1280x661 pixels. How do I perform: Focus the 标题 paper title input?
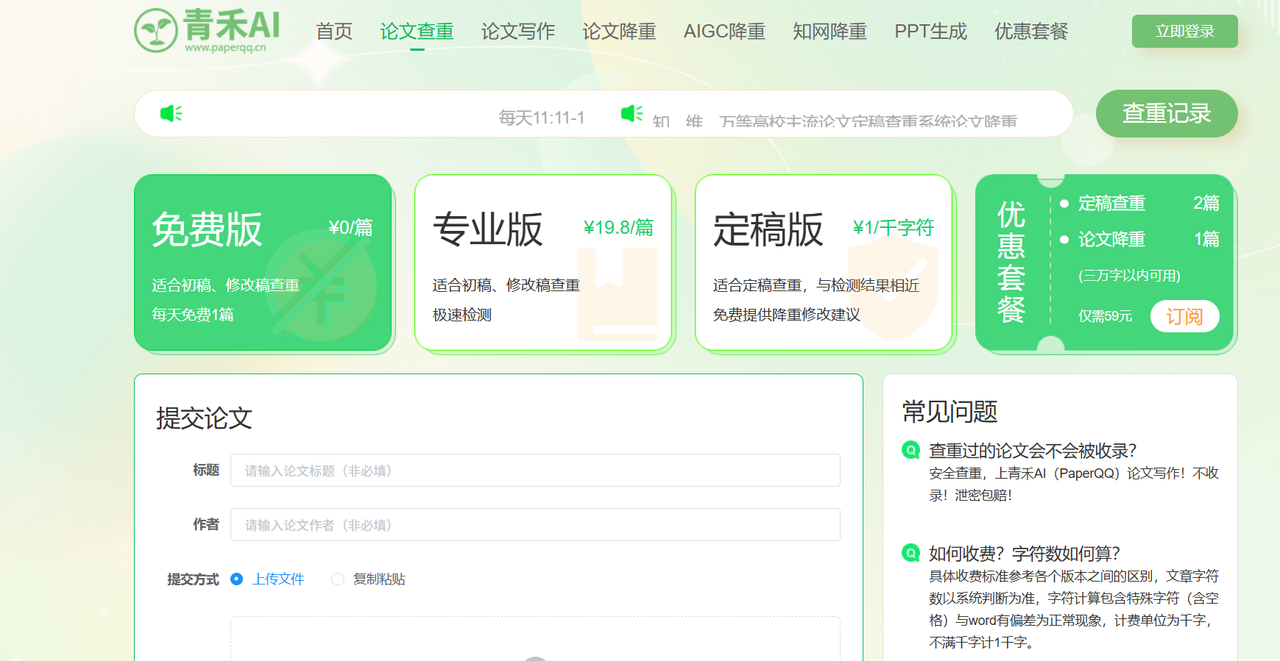535,470
